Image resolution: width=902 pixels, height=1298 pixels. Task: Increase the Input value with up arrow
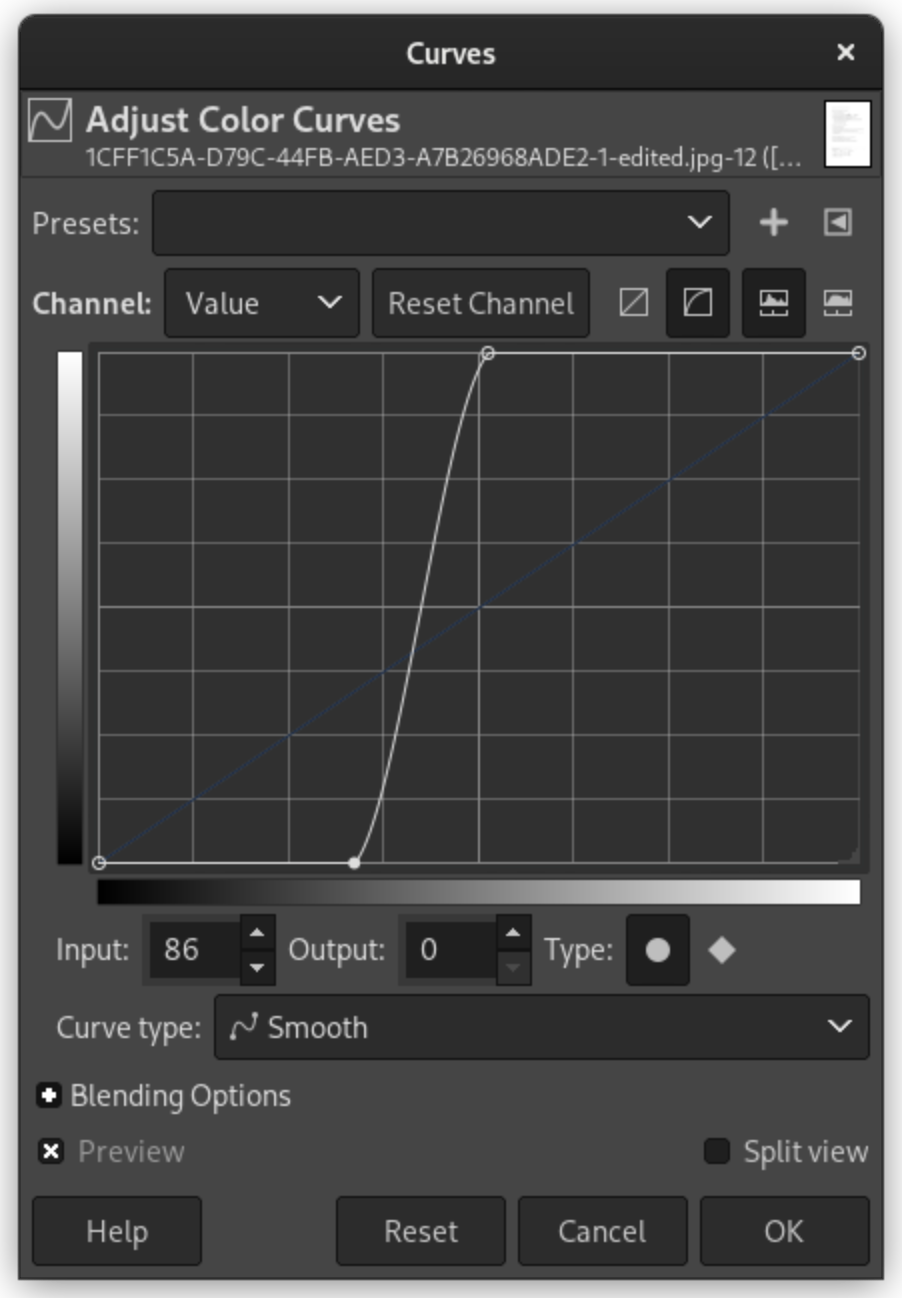258,934
